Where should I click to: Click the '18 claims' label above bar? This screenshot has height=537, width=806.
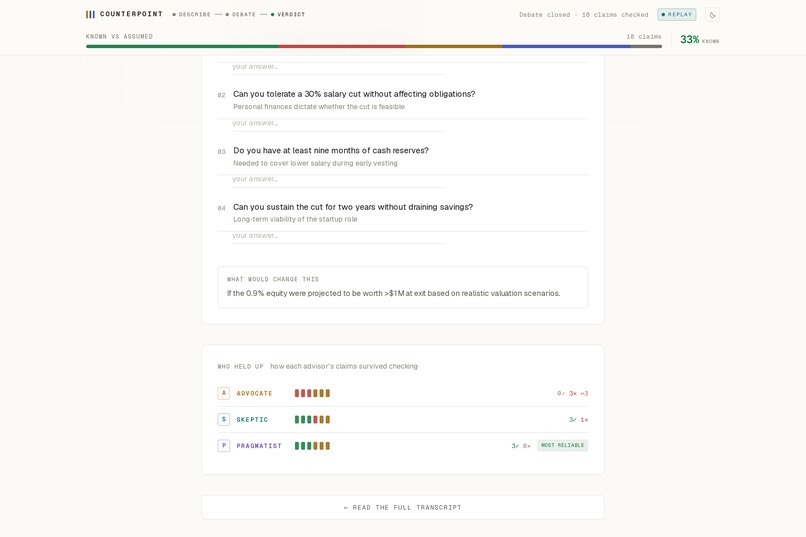(x=644, y=36)
